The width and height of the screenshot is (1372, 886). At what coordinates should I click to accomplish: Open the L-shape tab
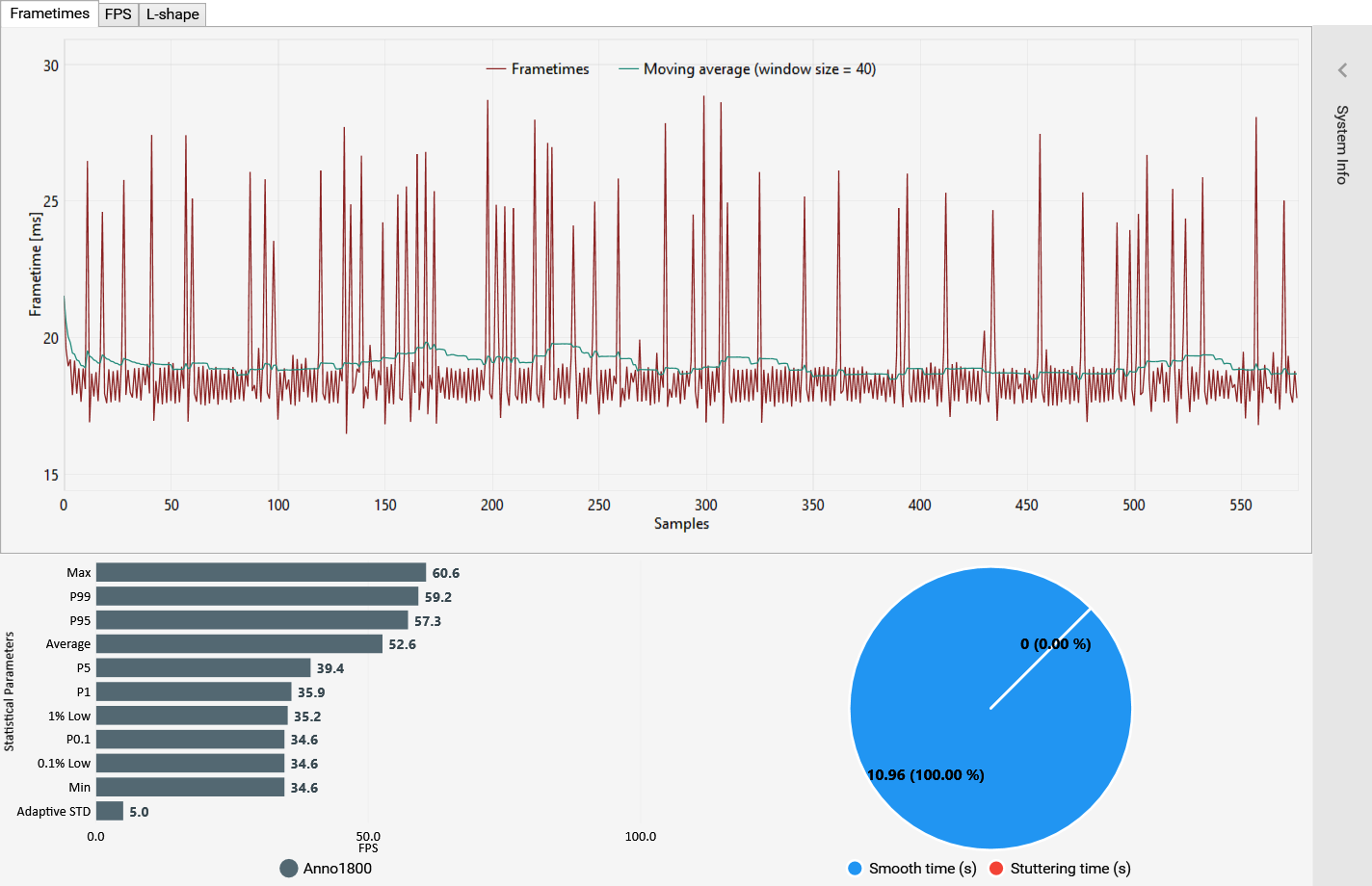click(172, 14)
